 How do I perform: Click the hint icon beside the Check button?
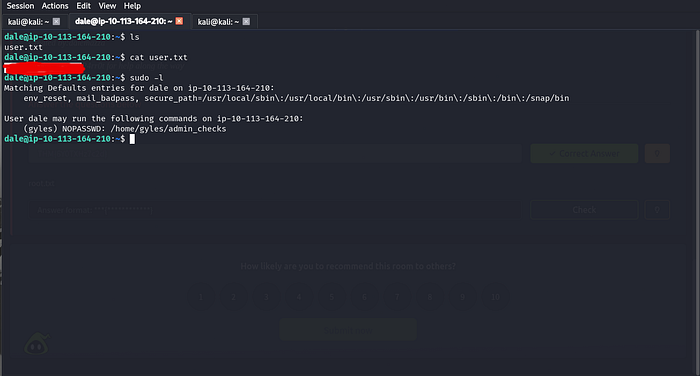pyautogui.click(x=657, y=210)
